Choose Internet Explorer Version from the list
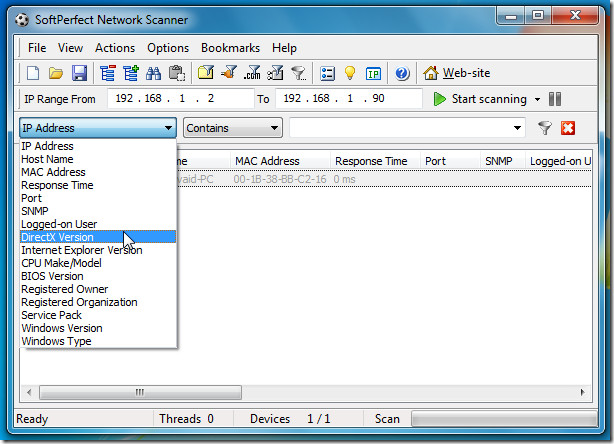This screenshot has width=614, height=444. (98, 250)
